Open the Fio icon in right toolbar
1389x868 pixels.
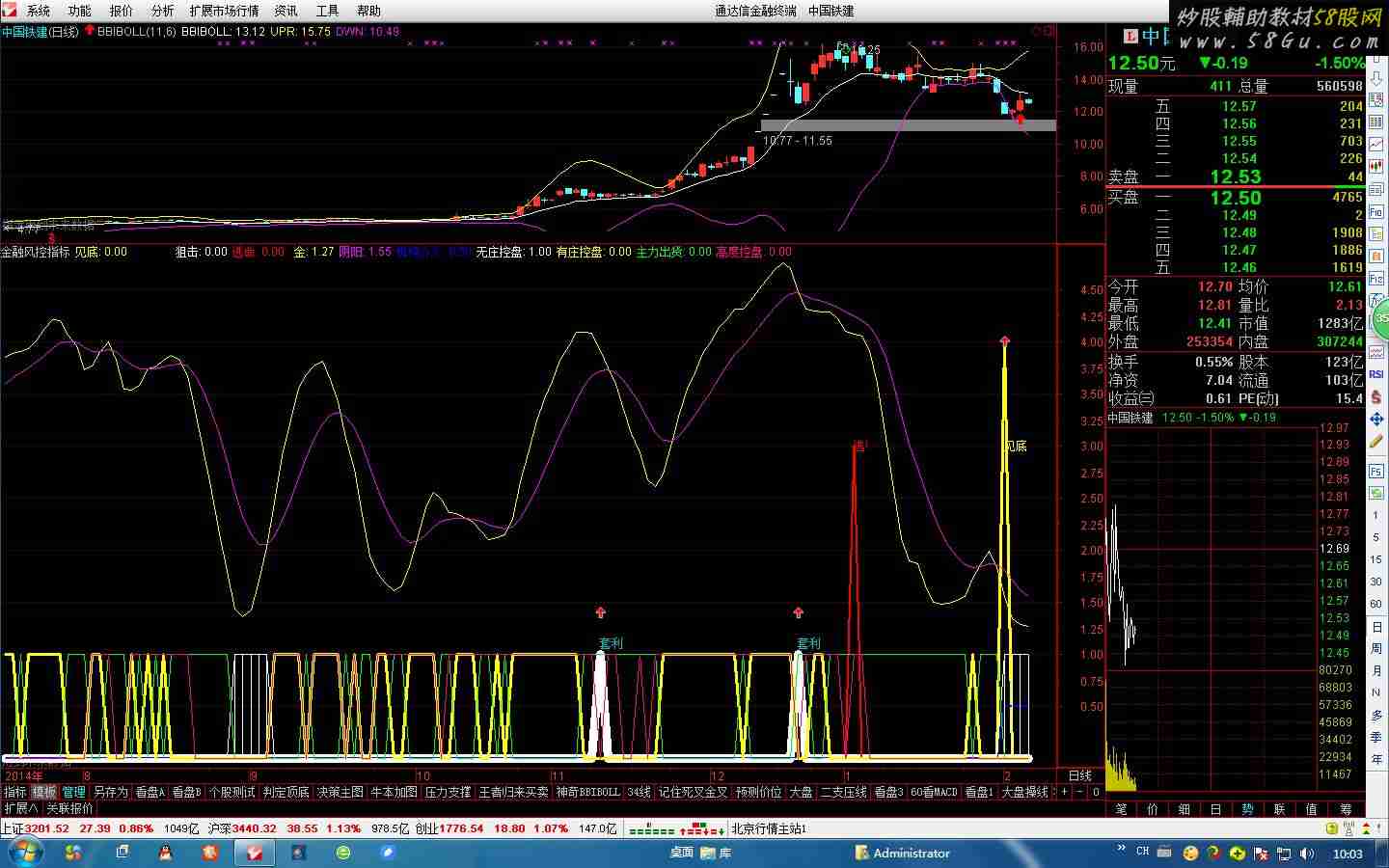(1376, 212)
